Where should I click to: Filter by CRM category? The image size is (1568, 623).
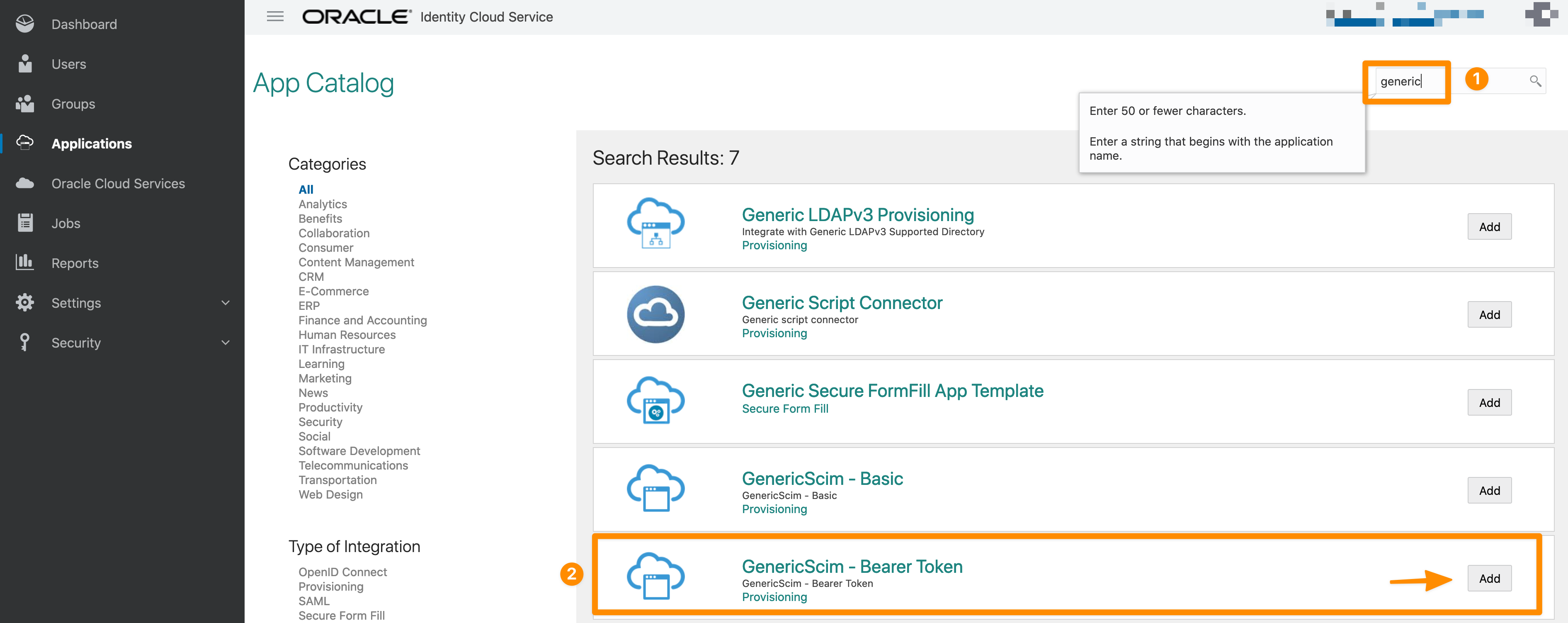[311, 277]
